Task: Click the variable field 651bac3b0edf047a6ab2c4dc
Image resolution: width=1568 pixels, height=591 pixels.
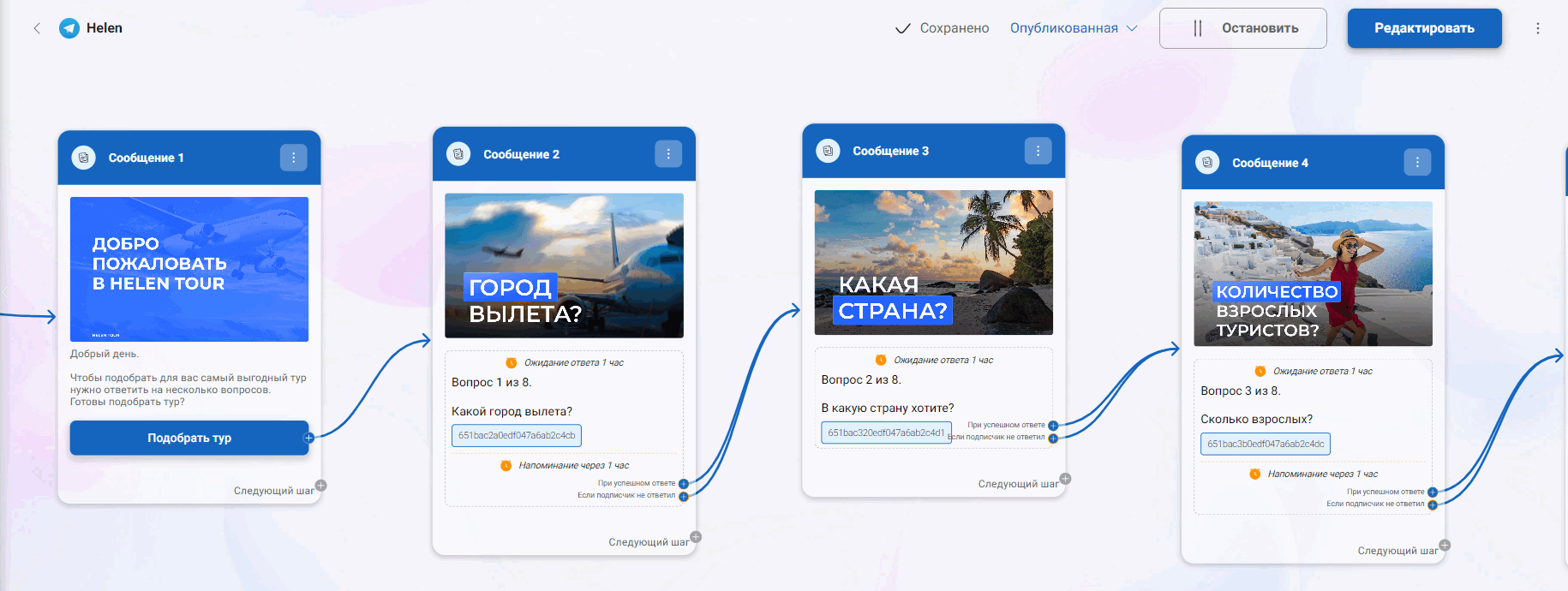Action: coord(1266,444)
